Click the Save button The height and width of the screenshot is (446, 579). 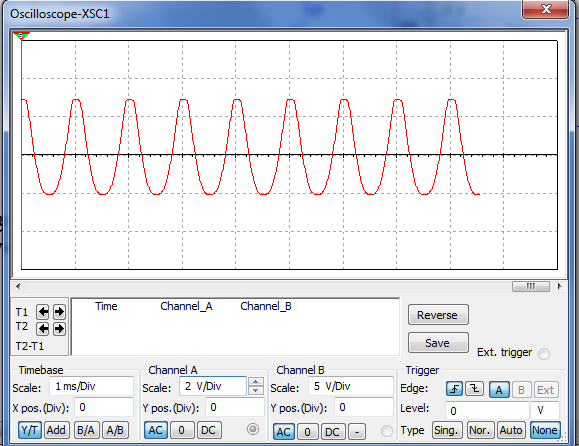click(x=438, y=343)
